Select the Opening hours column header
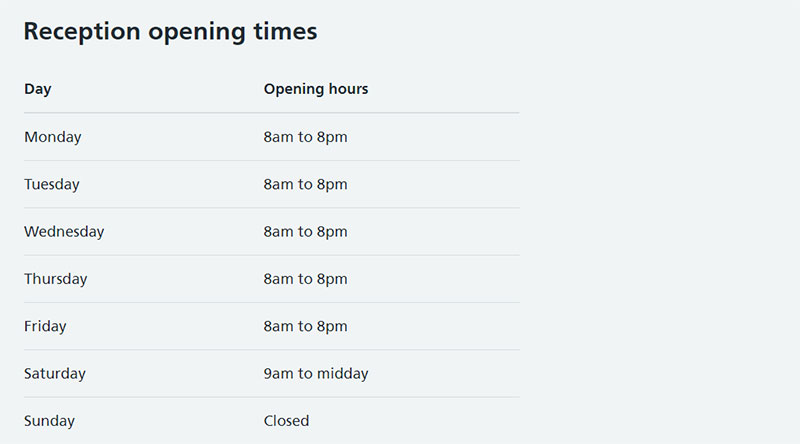This screenshot has height=444, width=800. click(x=316, y=89)
